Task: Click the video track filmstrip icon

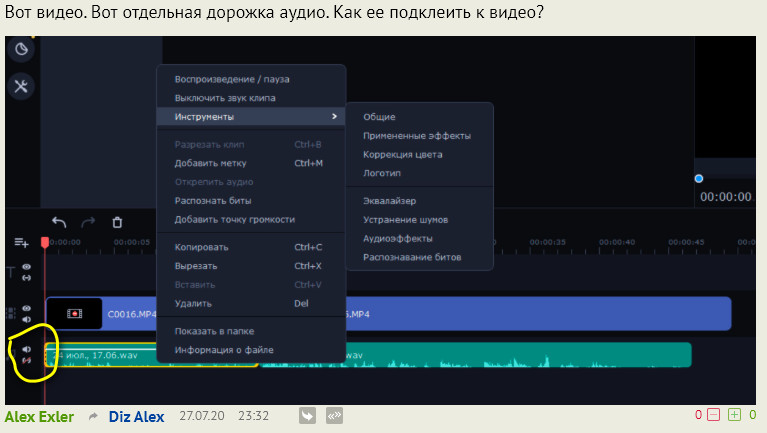Action: pos(10,313)
